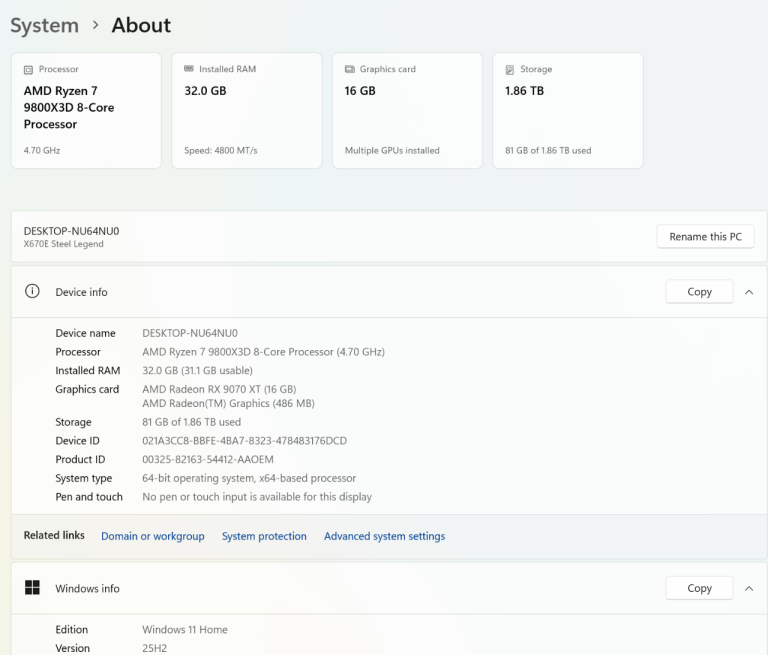Click the Installed RAM memory icon
The height and width of the screenshot is (655, 768).
click(189, 69)
